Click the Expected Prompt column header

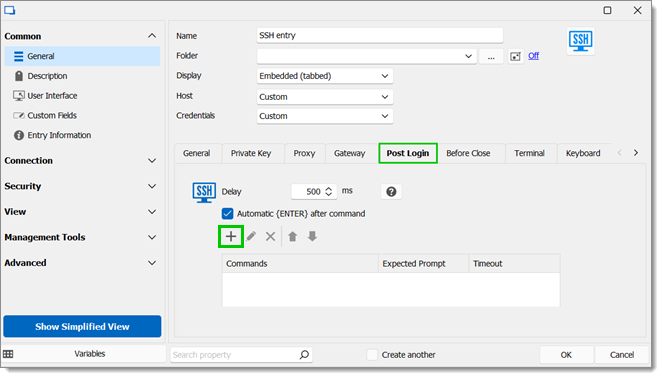pyautogui.click(x=424, y=264)
